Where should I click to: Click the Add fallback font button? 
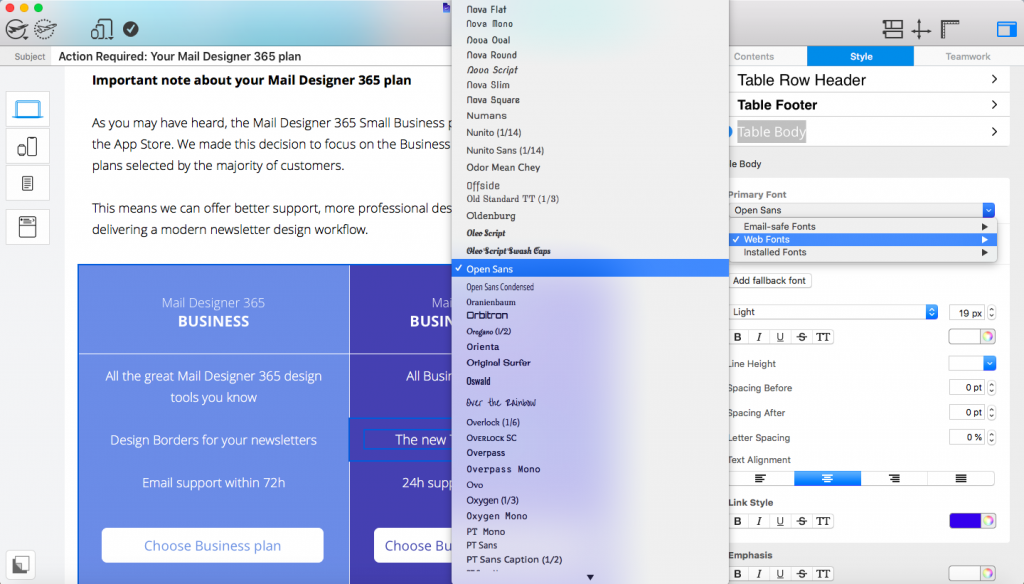coord(769,281)
